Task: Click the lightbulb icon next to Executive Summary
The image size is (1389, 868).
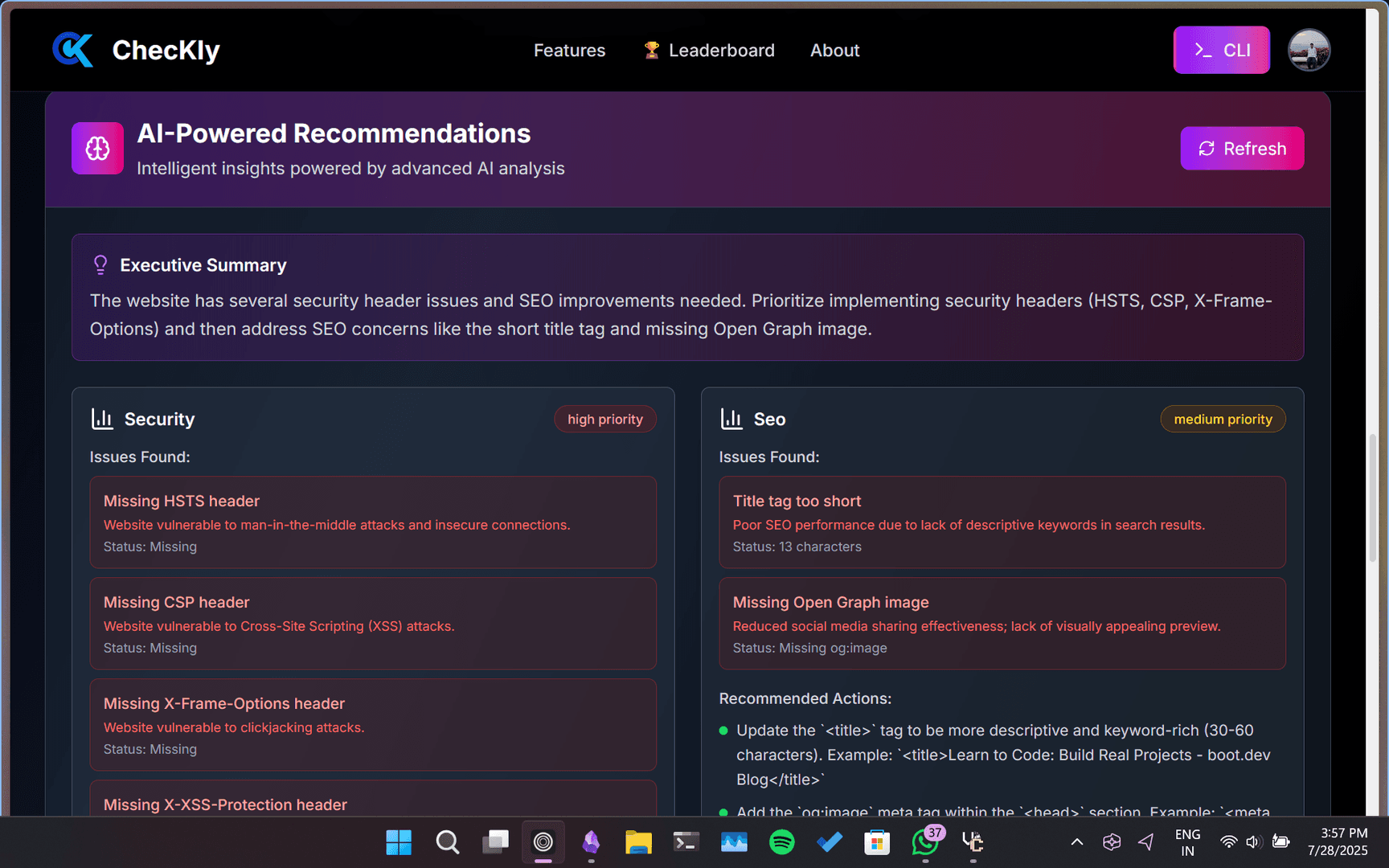Action: coord(100,265)
